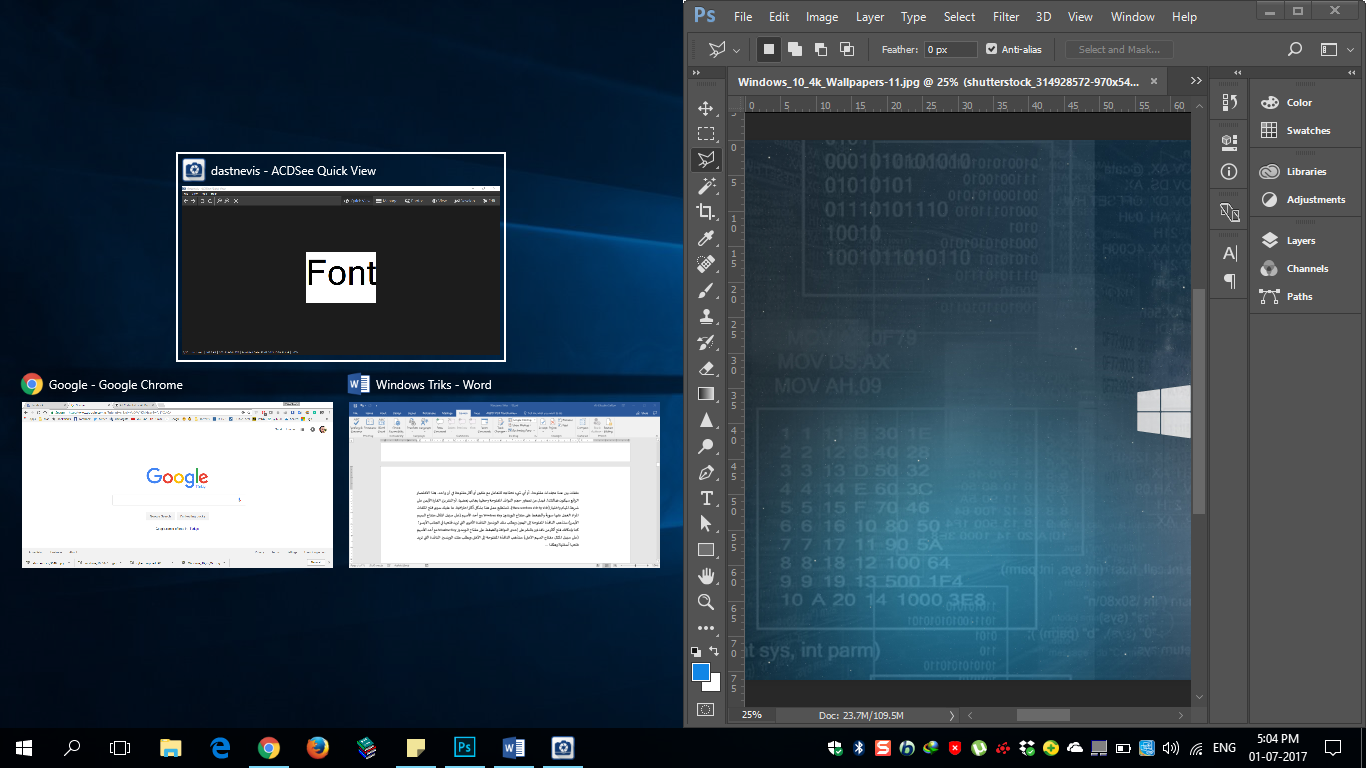Open the File menu
Image resolution: width=1366 pixels, height=768 pixels.
(x=743, y=17)
